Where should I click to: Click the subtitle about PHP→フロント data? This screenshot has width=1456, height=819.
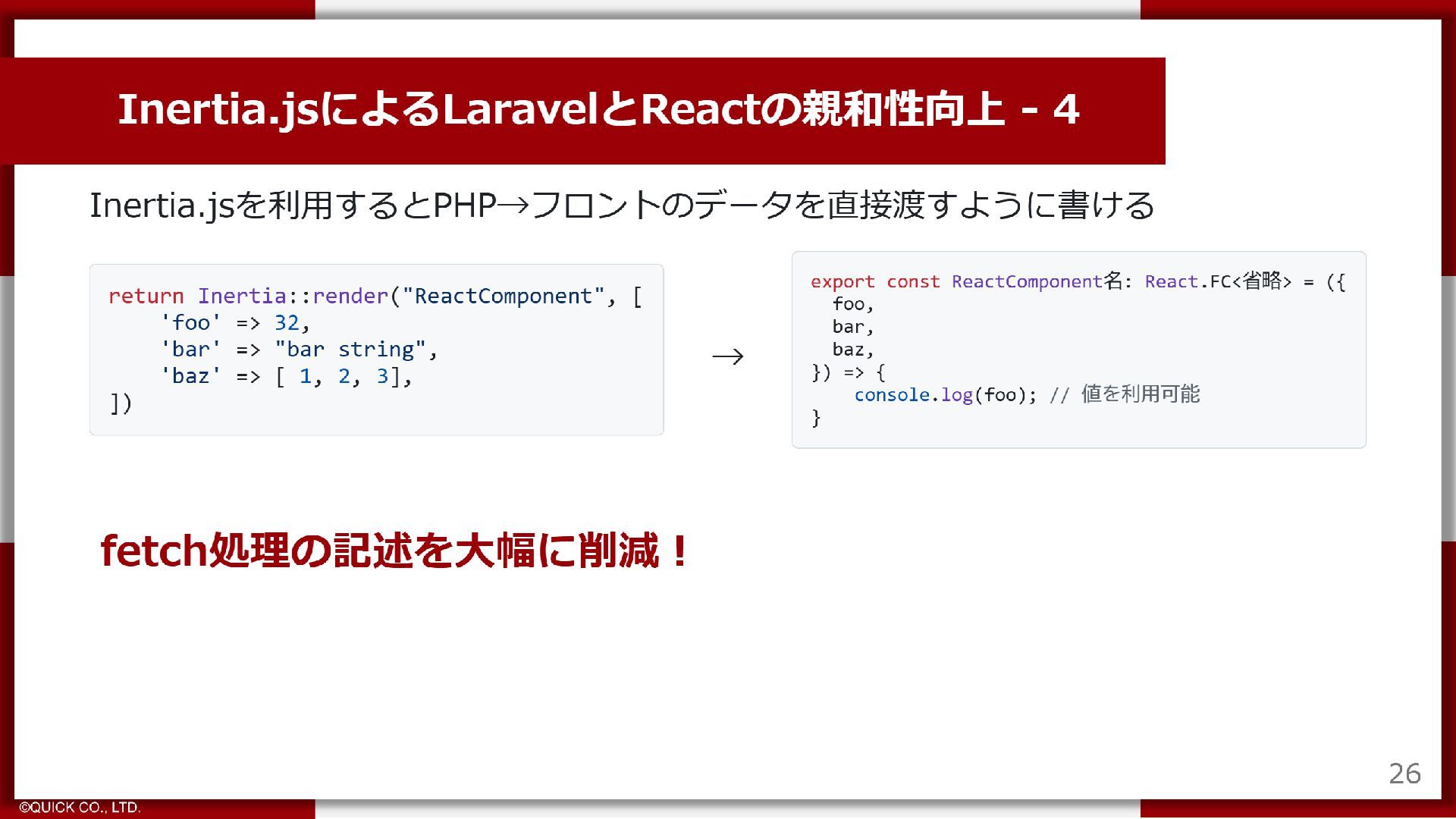622,206
